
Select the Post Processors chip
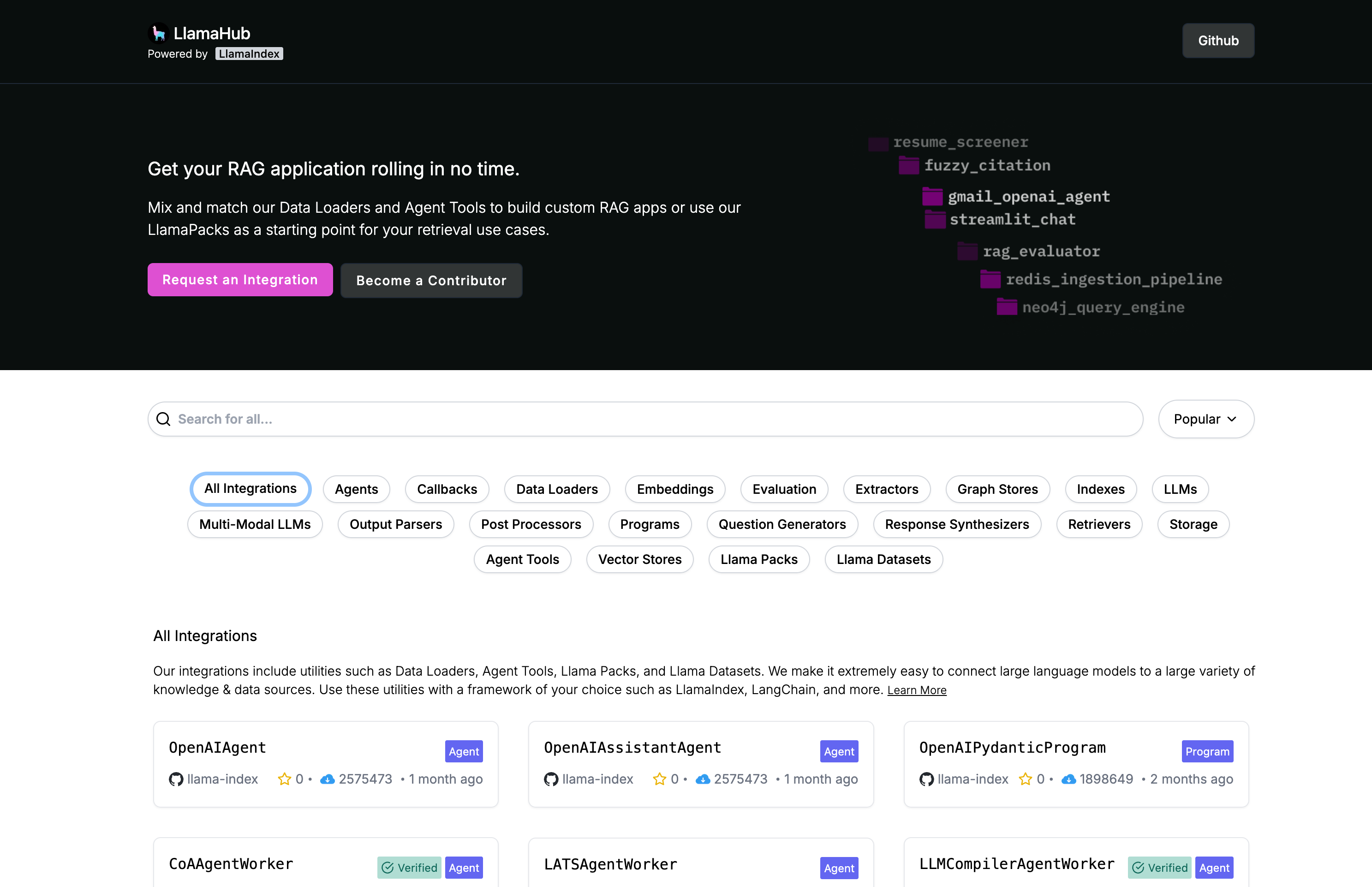tap(531, 524)
